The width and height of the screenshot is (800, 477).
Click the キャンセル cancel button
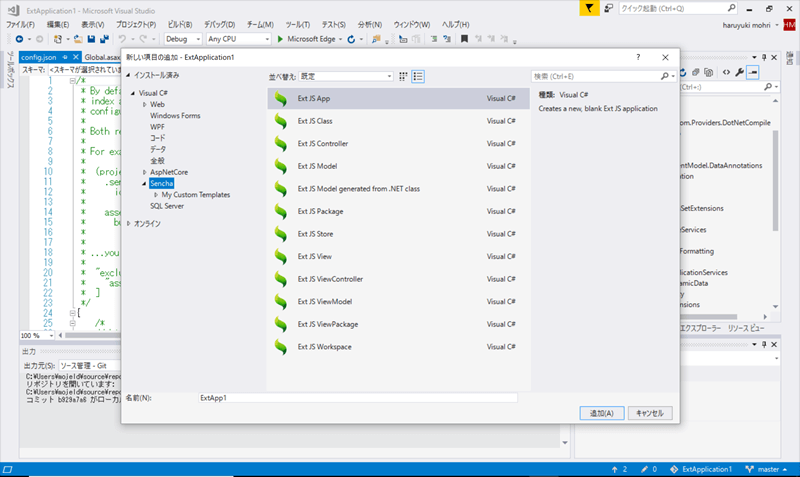tap(649, 413)
